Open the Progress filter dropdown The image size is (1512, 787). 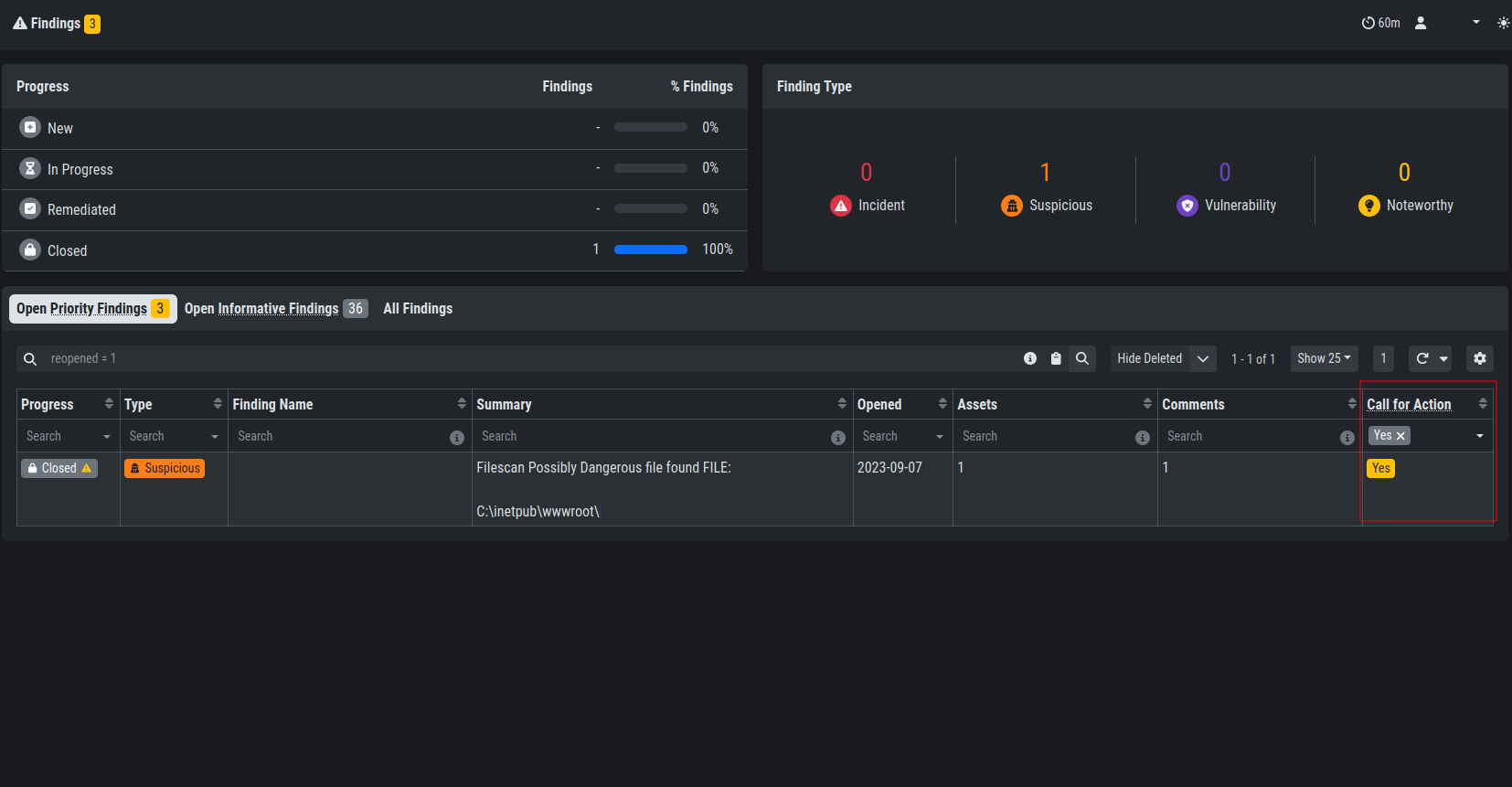pyautogui.click(x=107, y=437)
